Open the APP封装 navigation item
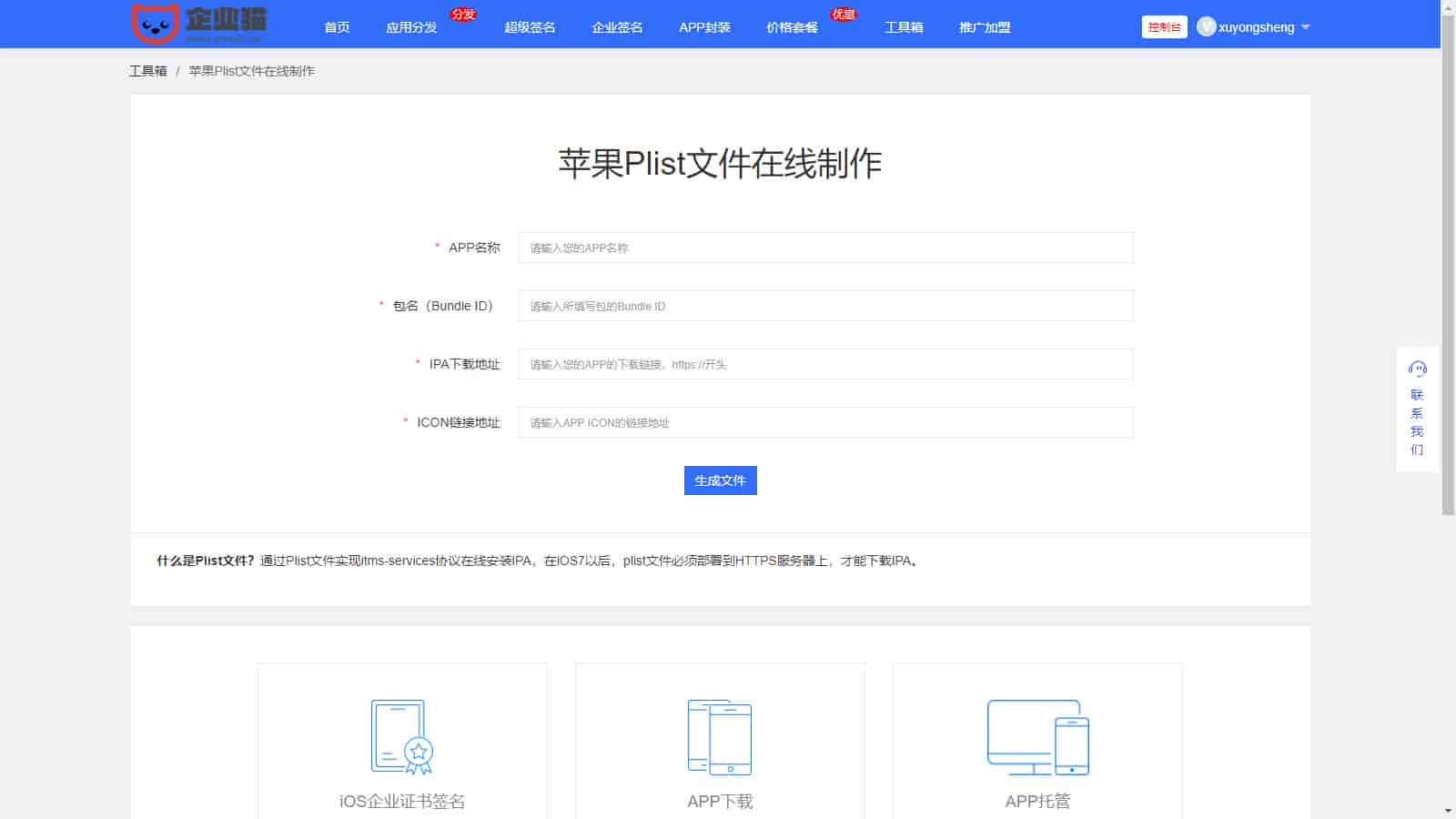Screen dimensions: 1456x819 coord(704,27)
